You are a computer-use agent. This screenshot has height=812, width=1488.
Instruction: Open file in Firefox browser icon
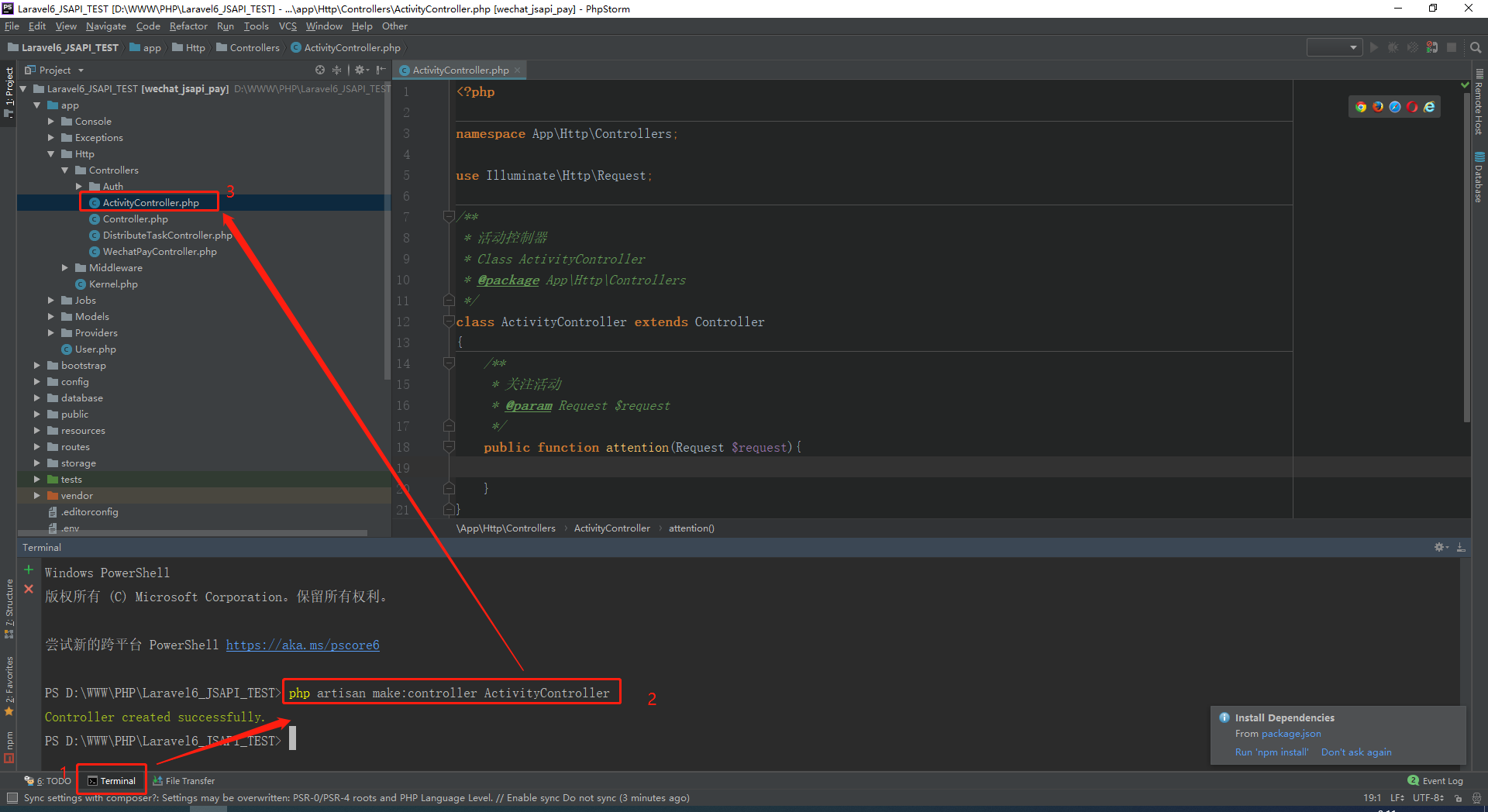coord(1378,107)
